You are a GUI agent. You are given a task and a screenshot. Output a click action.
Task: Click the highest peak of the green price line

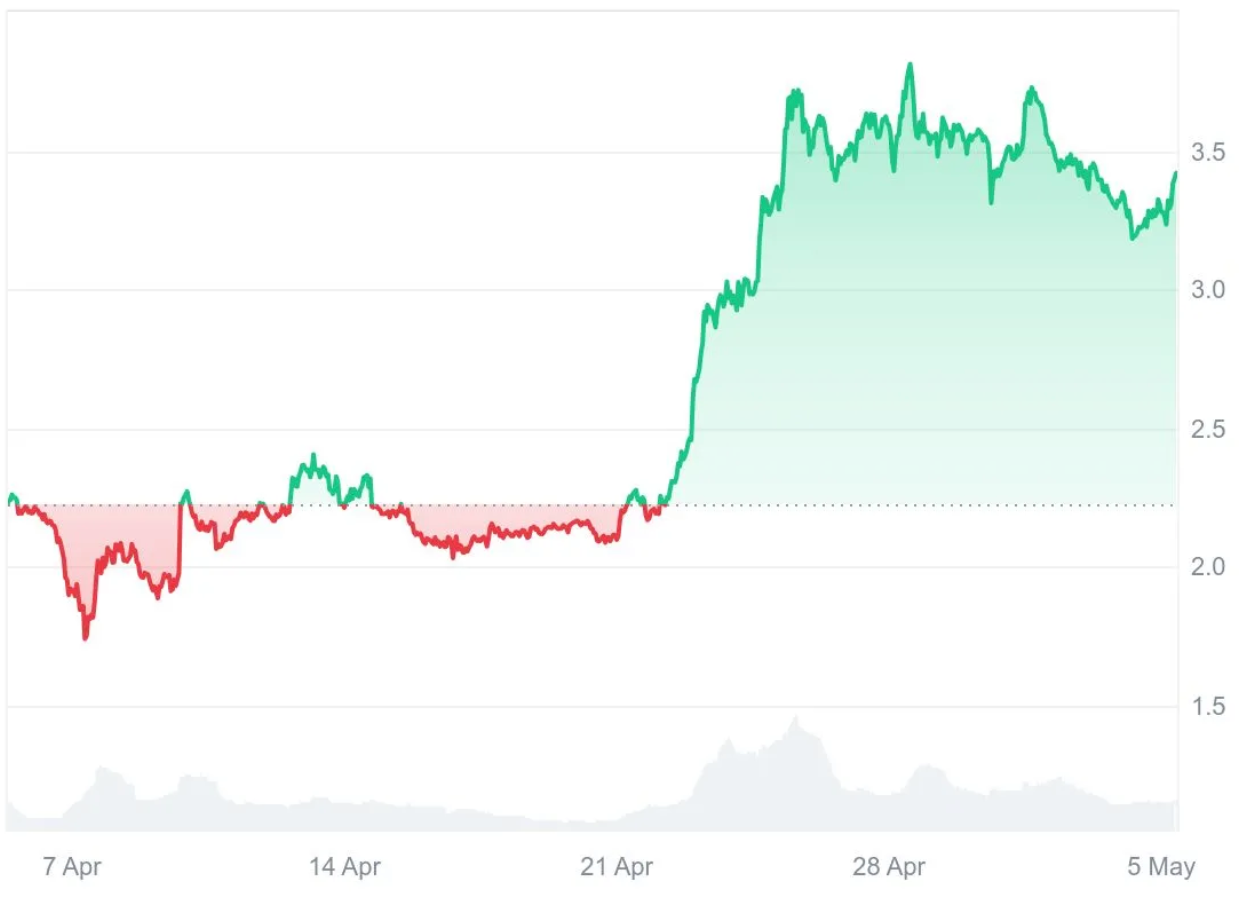pos(909,65)
